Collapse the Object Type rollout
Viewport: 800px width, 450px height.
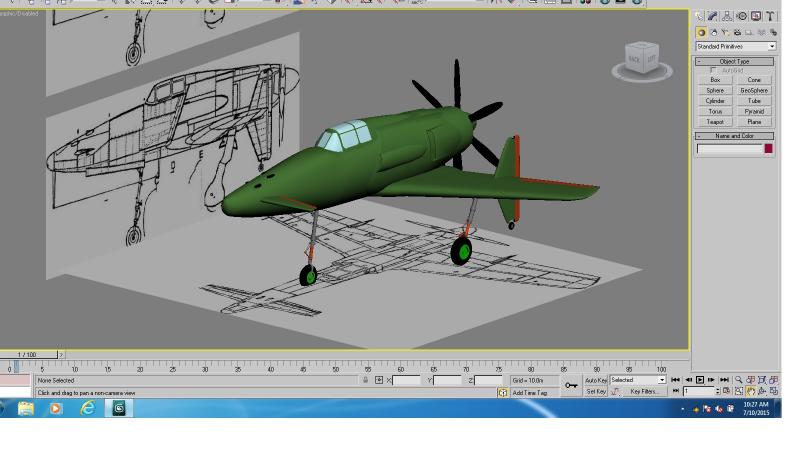pyautogui.click(x=734, y=61)
